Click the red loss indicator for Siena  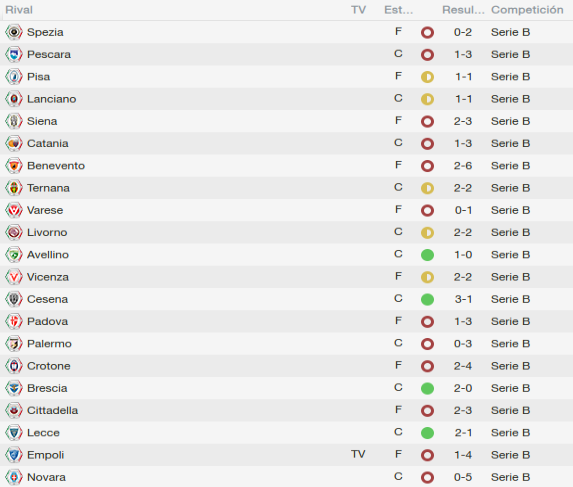point(427,122)
